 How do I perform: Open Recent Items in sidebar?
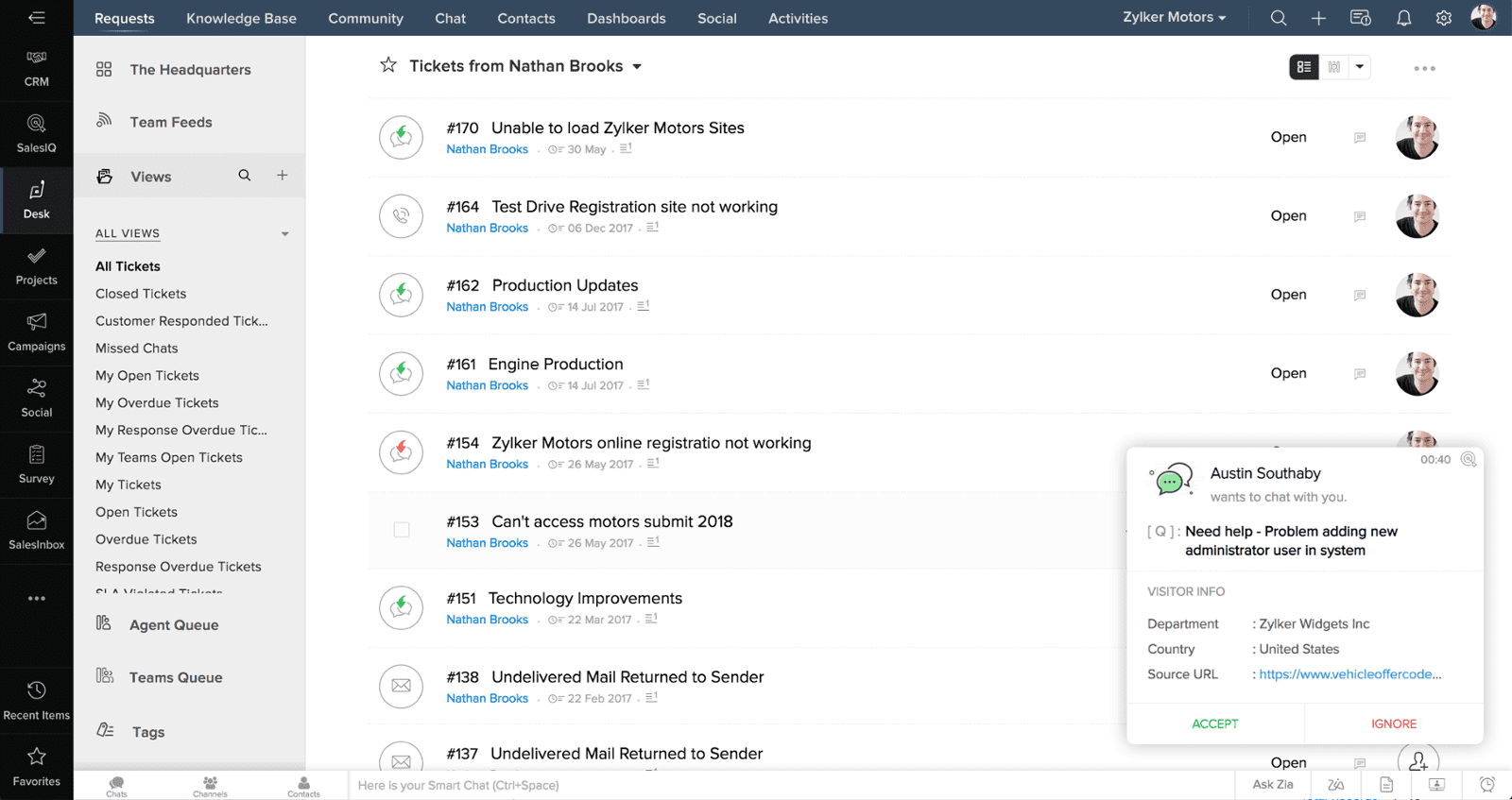(36, 701)
